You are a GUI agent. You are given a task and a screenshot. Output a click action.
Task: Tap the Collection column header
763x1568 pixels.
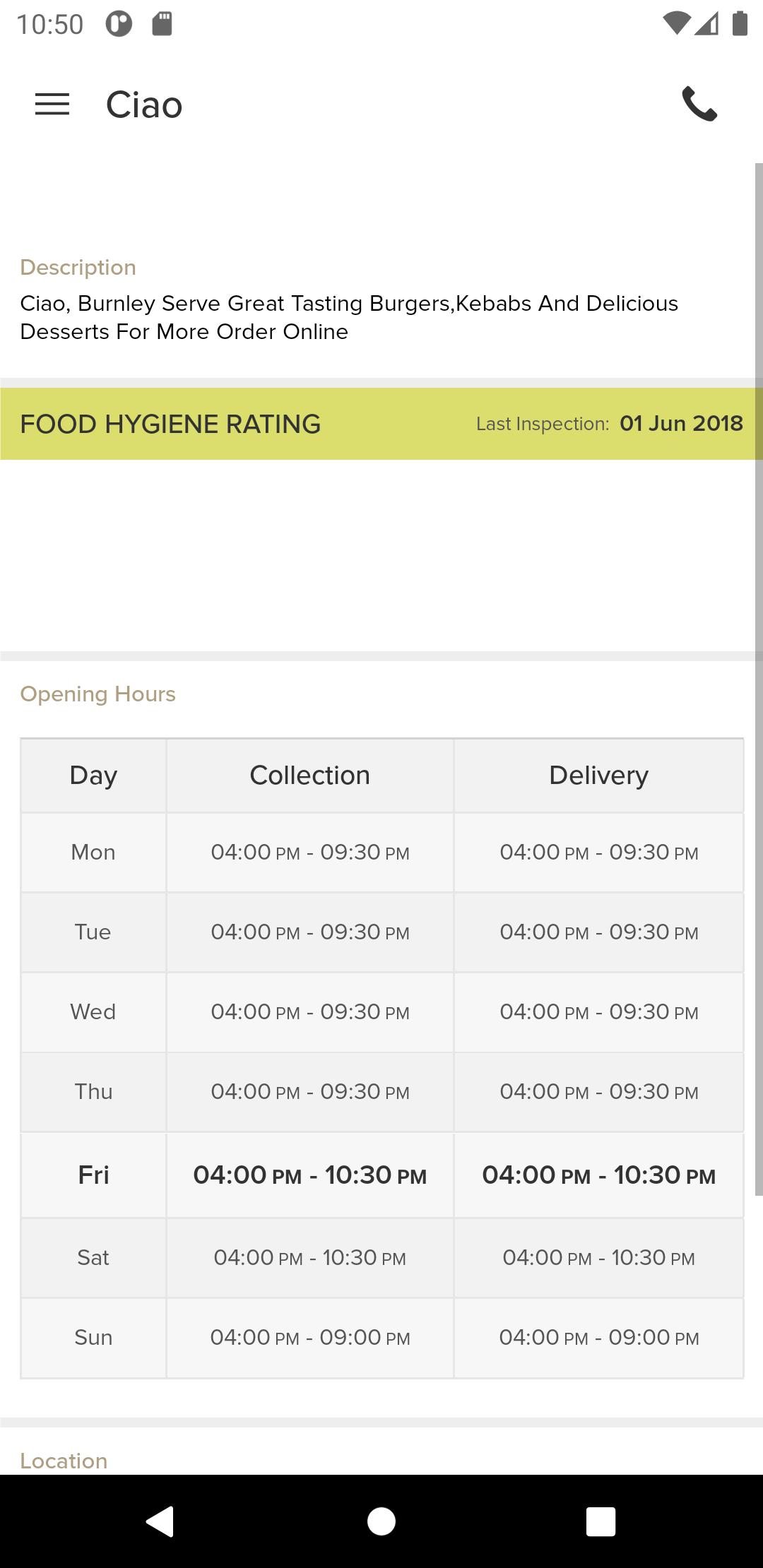[310, 776]
